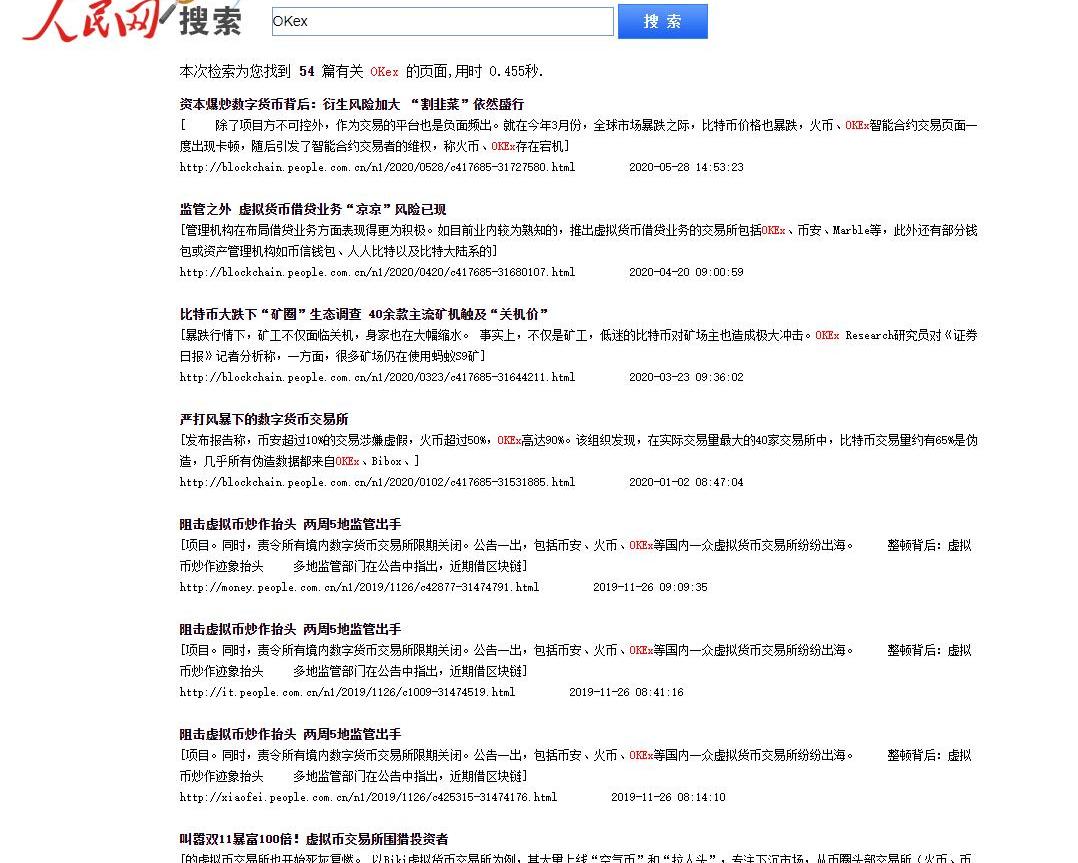Viewport: 1078px width, 863px height.
Task: Click URL ending in c417685-31680107.html
Action: tap(377, 272)
